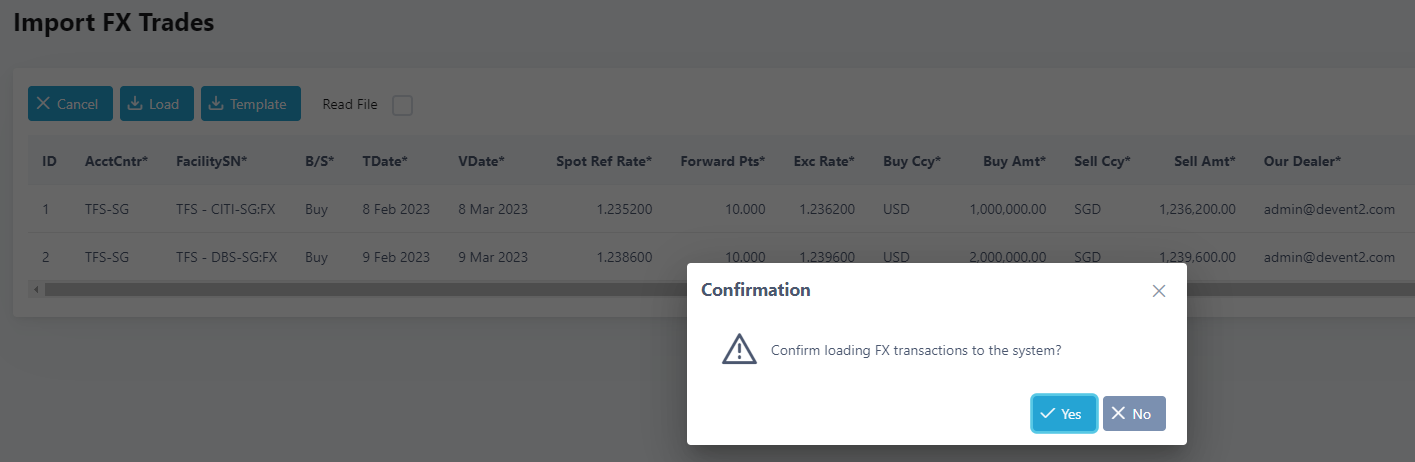1415x462 pixels.
Task: Select the TFS - DBS-SG:FX facility cell
Action: tap(226, 257)
